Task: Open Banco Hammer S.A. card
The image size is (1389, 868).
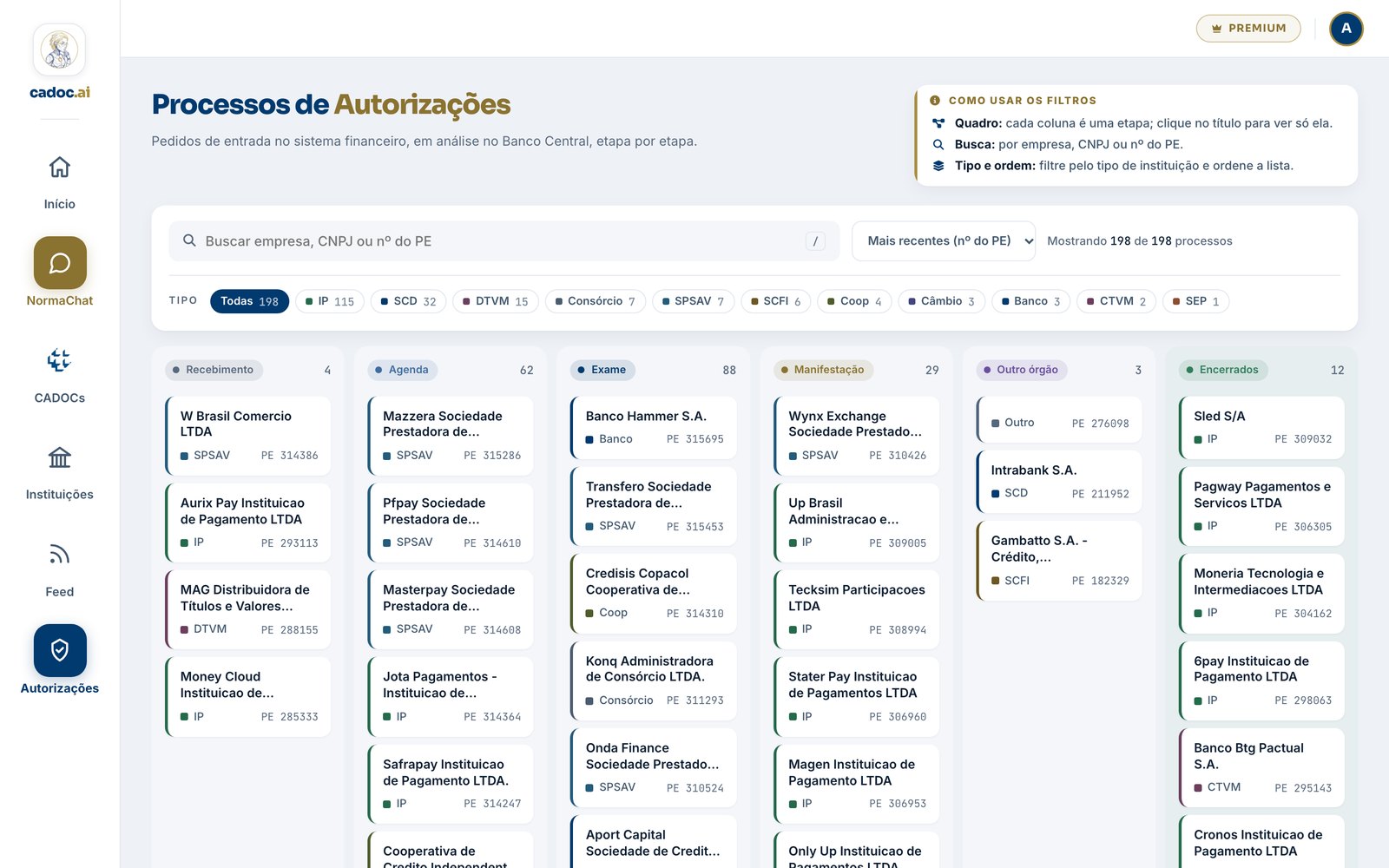Action: pyautogui.click(x=654, y=428)
